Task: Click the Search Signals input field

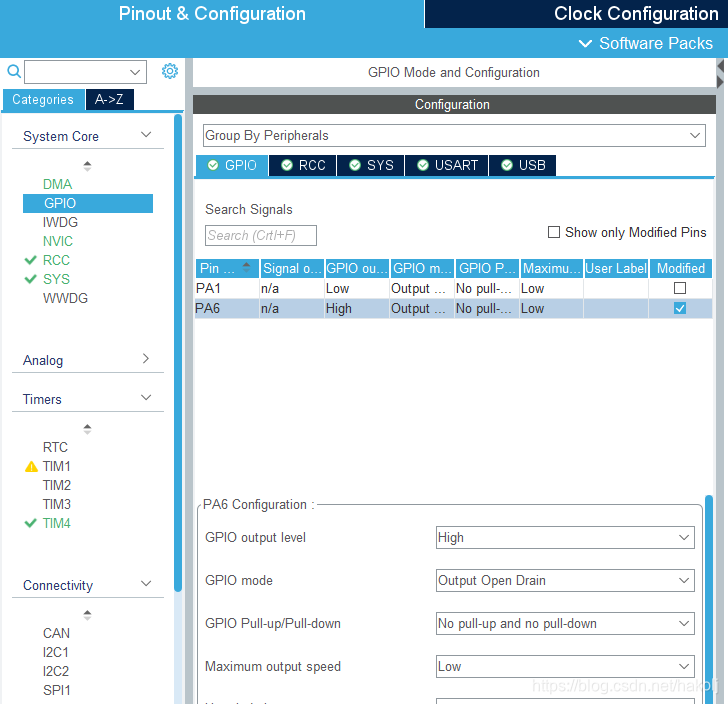Action: click(x=261, y=235)
